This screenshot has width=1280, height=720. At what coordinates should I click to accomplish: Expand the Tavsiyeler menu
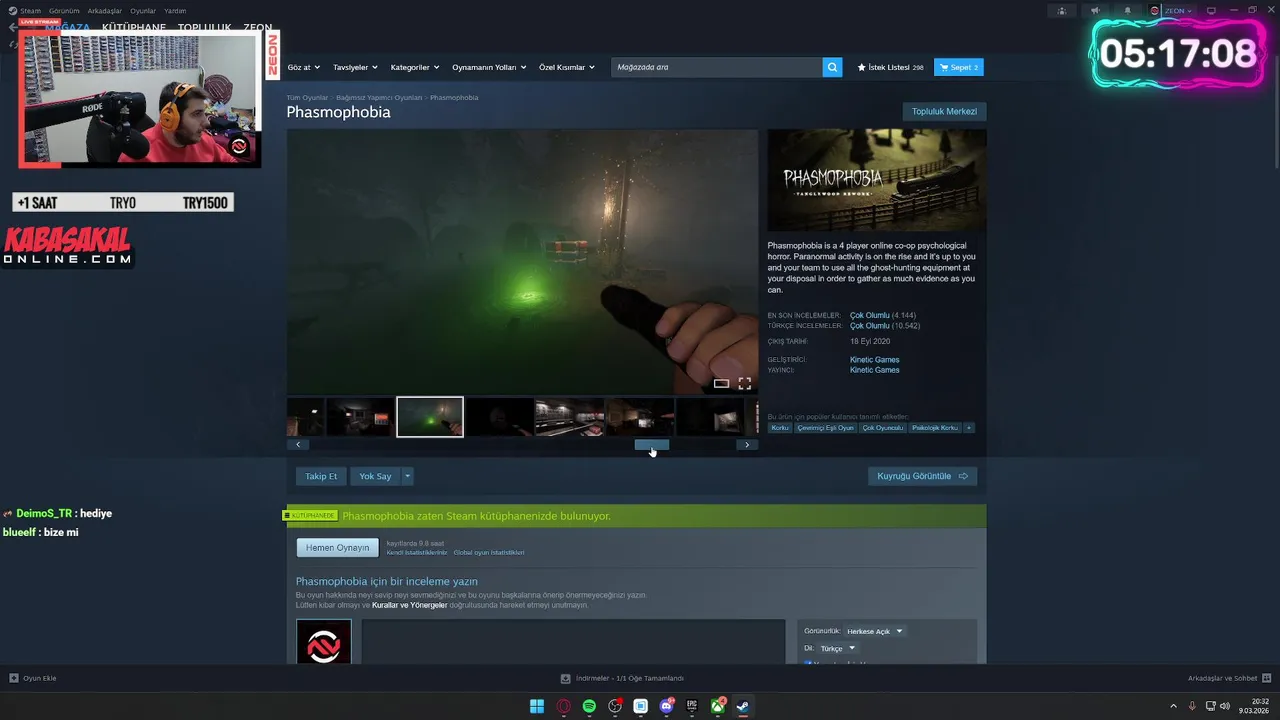coord(355,67)
